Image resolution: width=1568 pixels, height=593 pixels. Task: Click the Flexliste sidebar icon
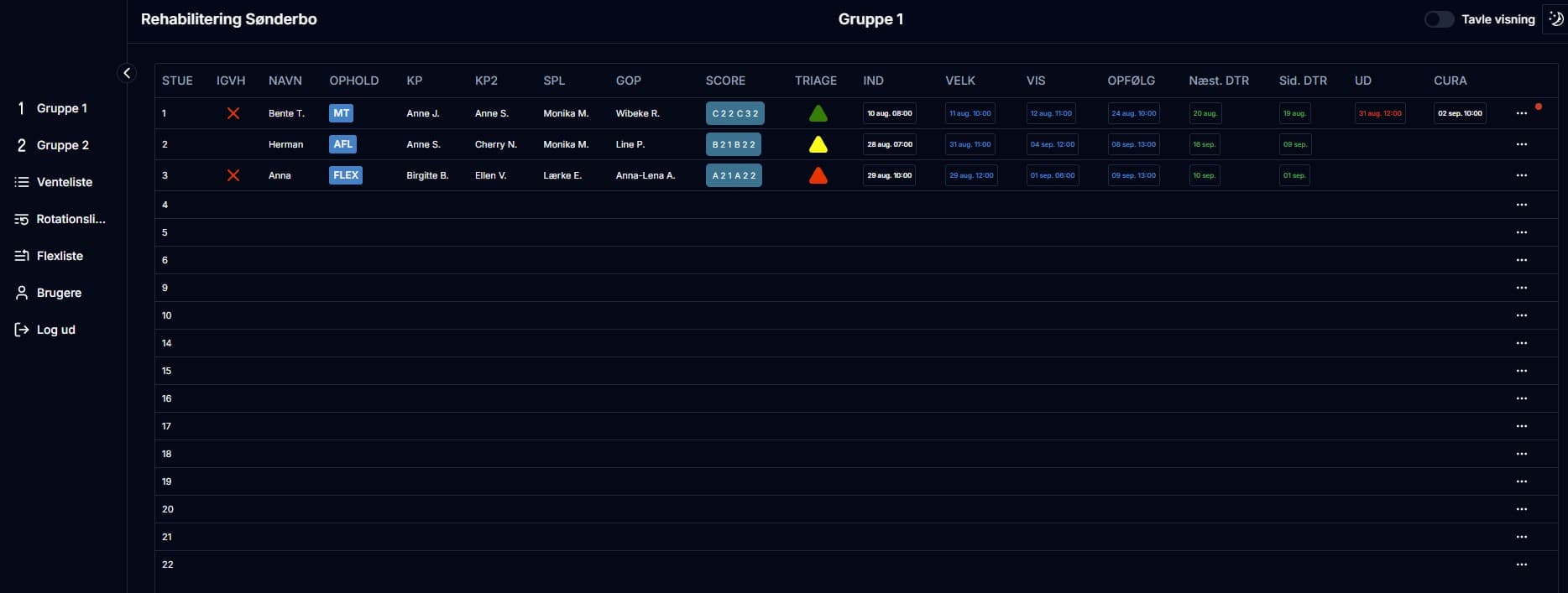(x=22, y=256)
